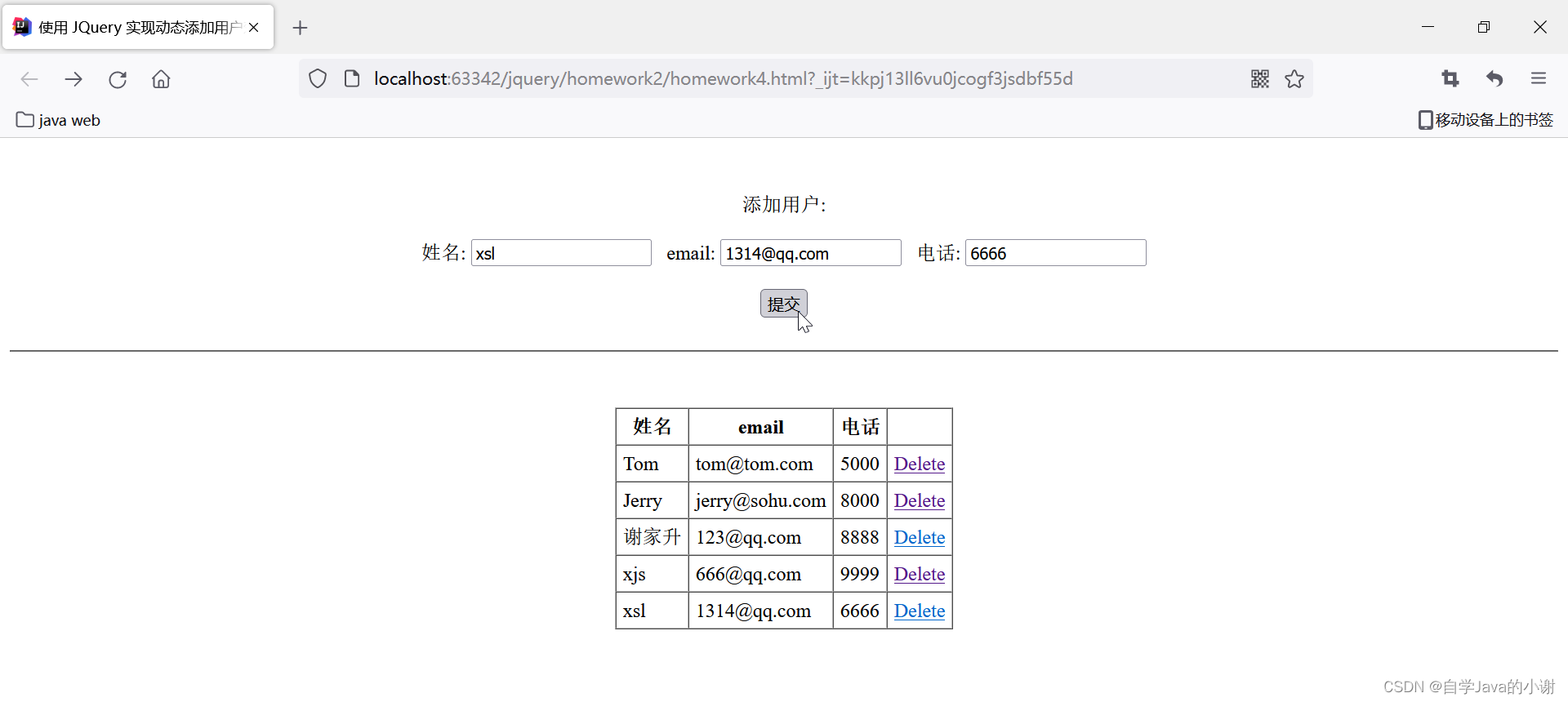Viewport: 1568px width, 702px height.
Task: Delete the xjs row
Action: (919, 574)
